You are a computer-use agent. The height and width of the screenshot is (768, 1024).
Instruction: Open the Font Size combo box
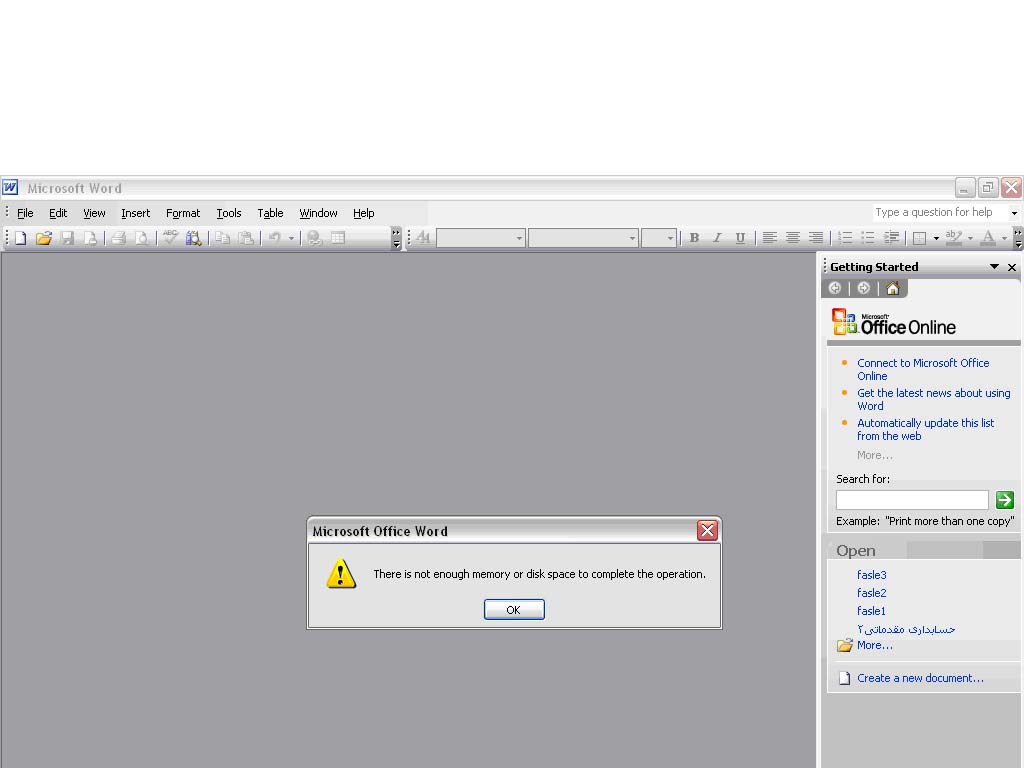click(x=658, y=238)
